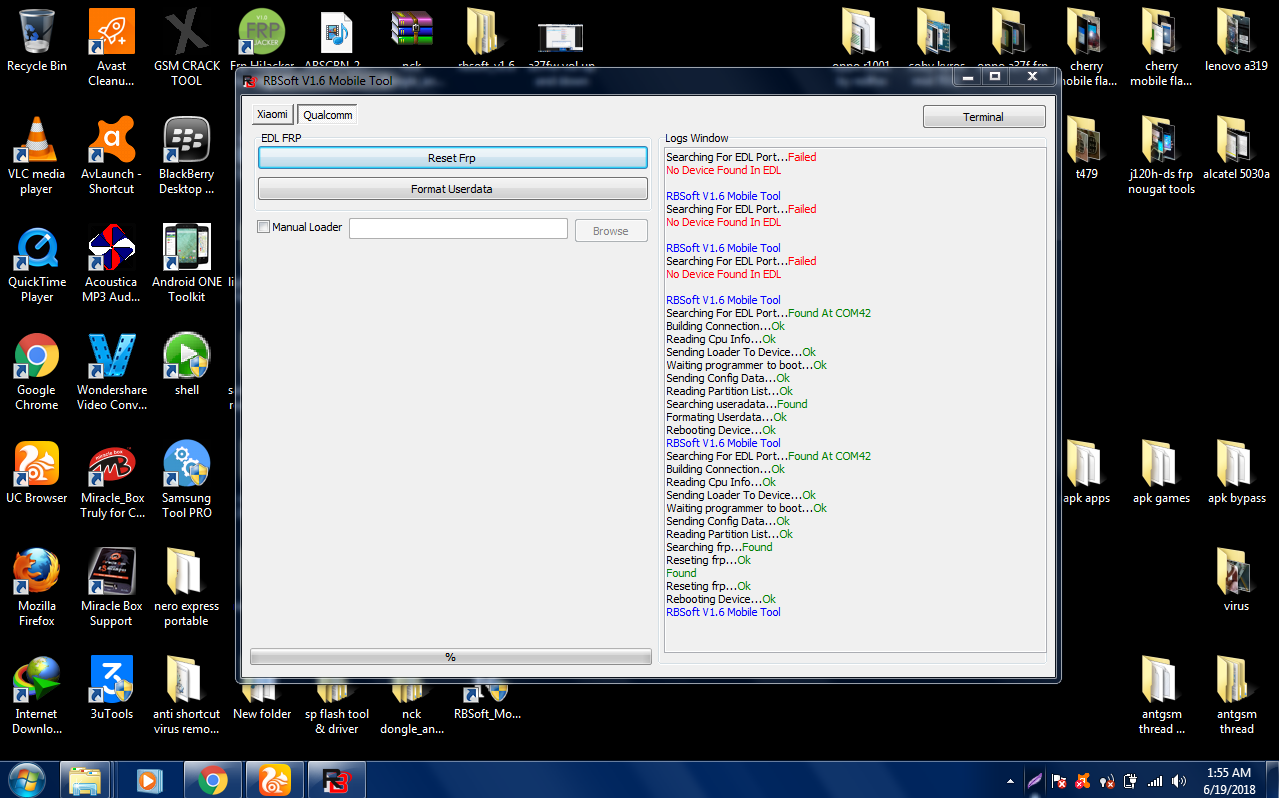This screenshot has width=1279, height=798.
Task: Select the Mozilla Firefox desktop icon
Action: coord(37,587)
